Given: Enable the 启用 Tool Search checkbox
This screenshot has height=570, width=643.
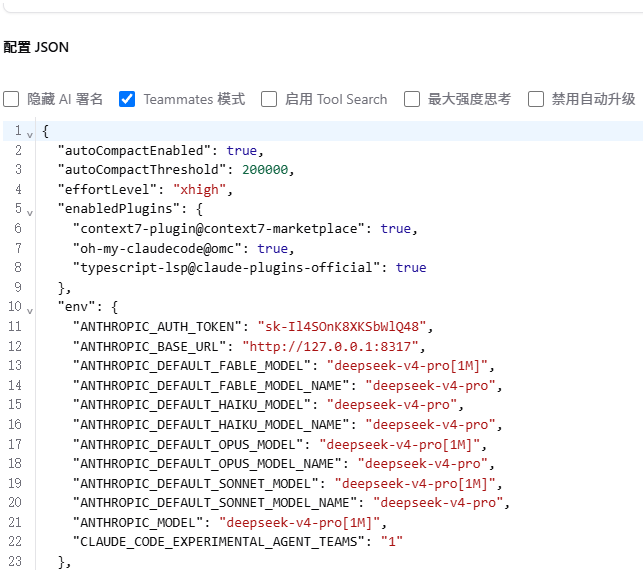Looking at the screenshot, I should pyautogui.click(x=269, y=99).
